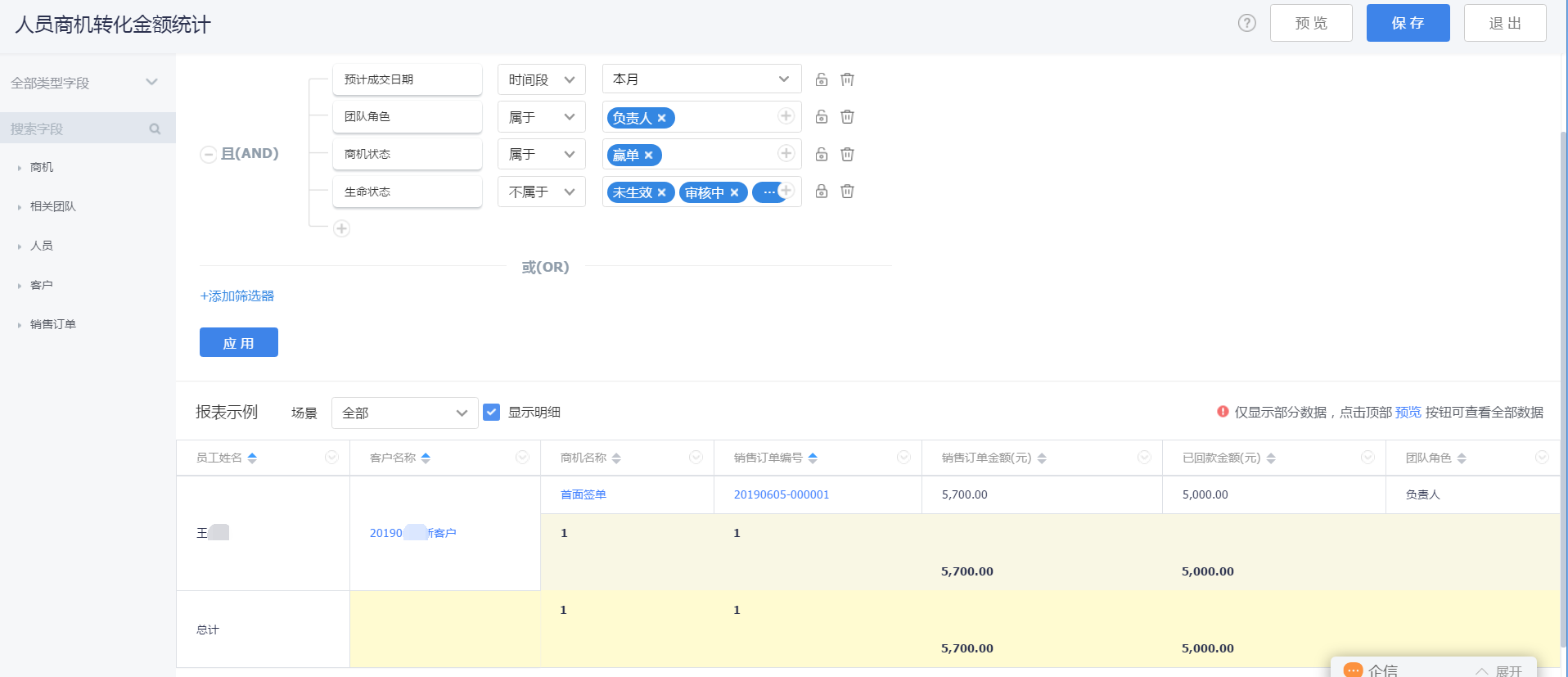1568x677 pixels.
Task: Sort by 销售订单编号 column
Action: (x=813, y=458)
